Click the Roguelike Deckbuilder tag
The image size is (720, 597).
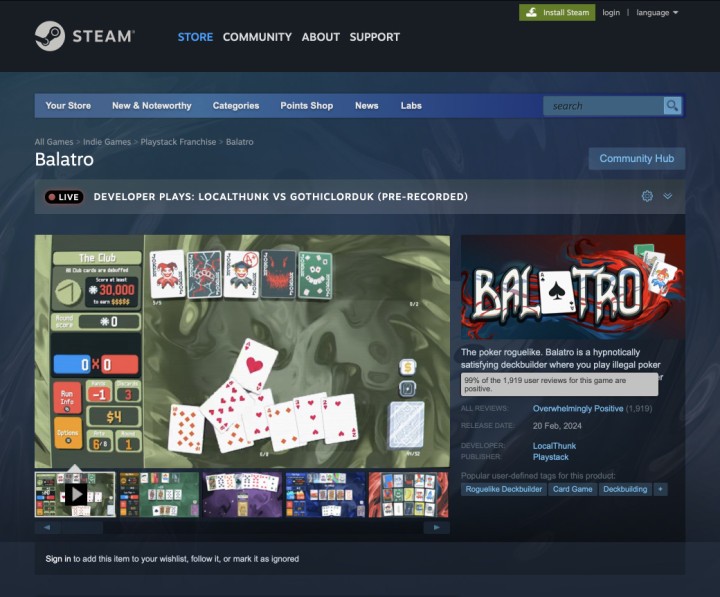(x=504, y=489)
